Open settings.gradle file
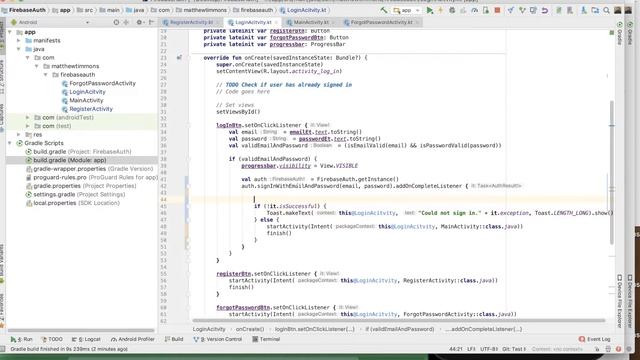The width and height of the screenshot is (640, 360). point(76,195)
